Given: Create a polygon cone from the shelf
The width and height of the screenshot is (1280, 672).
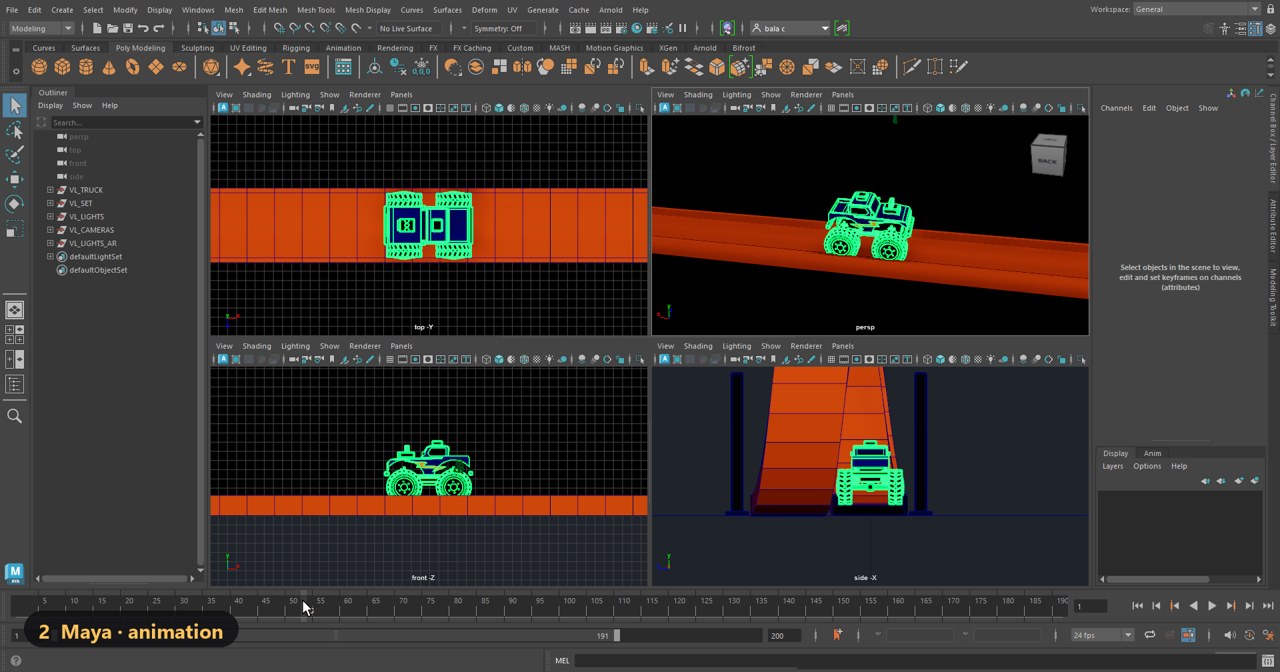Looking at the screenshot, I should pyautogui.click(x=109, y=67).
